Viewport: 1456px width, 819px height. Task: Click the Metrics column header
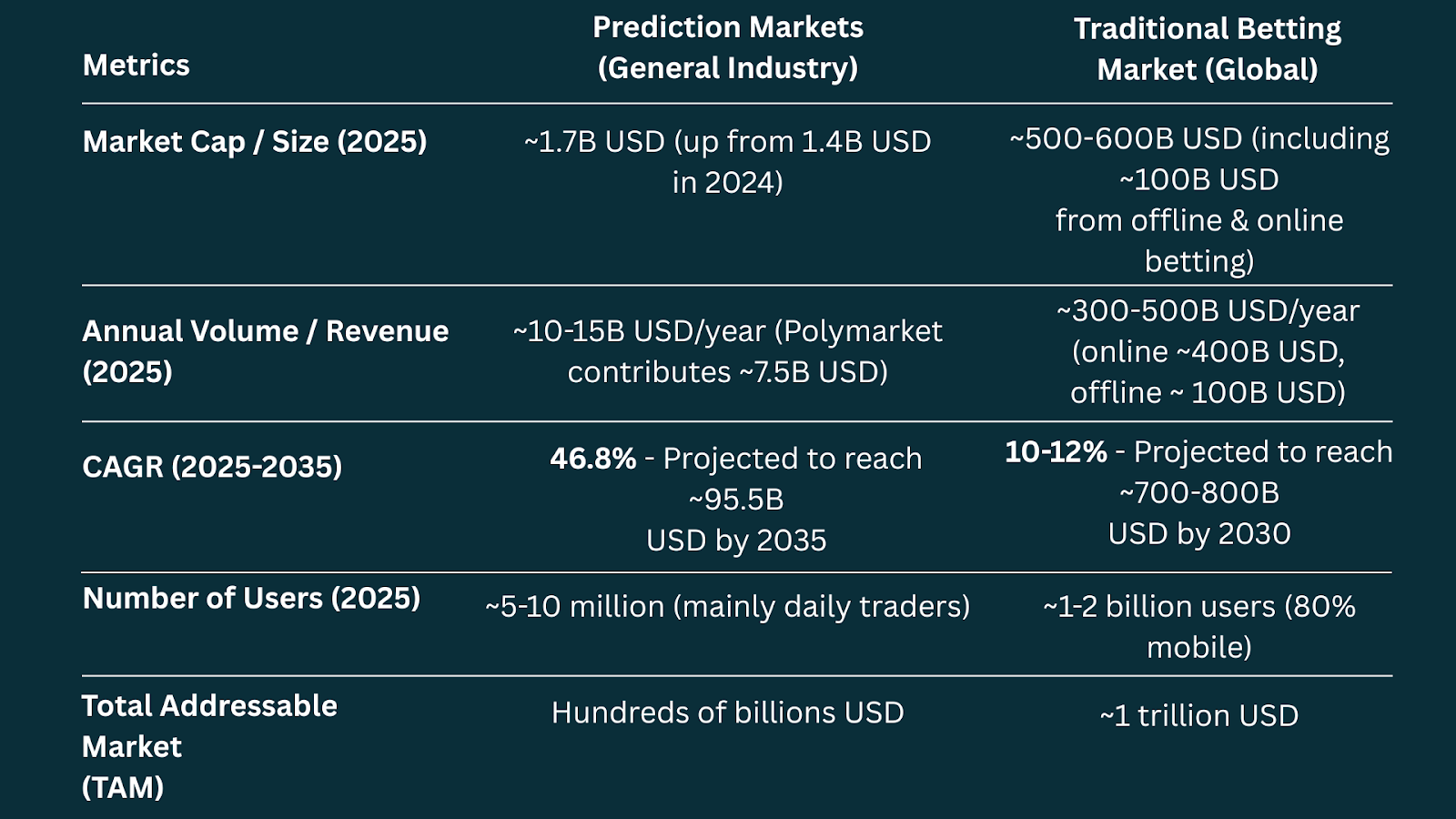pos(136,66)
